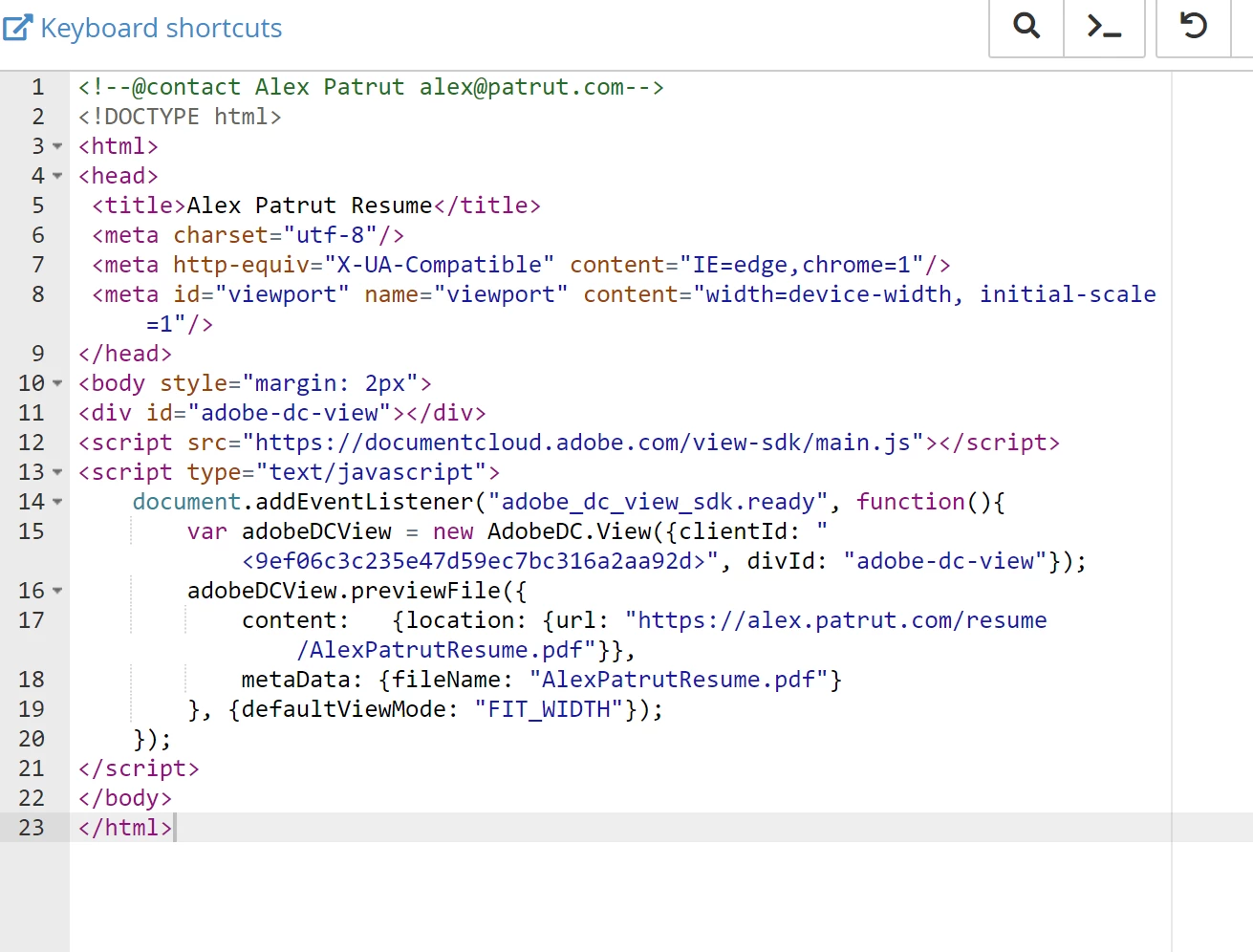This screenshot has width=1253, height=952.
Task: Click line number 1 in the gutter
Action: (x=38, y=87)
